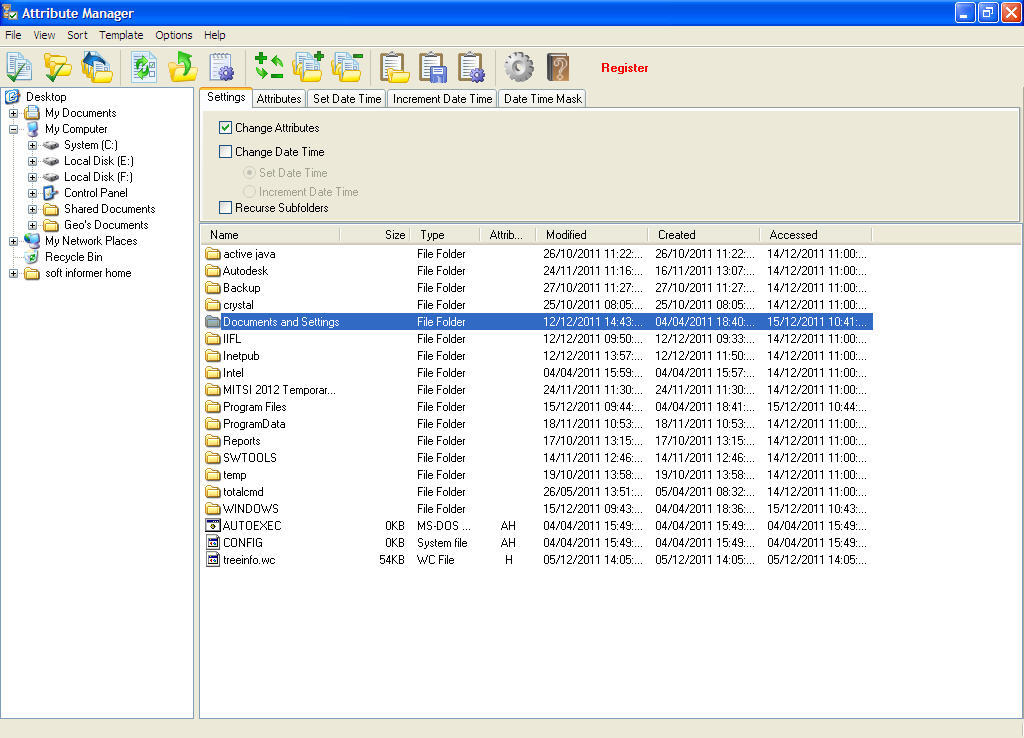Select the add folder to clipboard icon

308,66
